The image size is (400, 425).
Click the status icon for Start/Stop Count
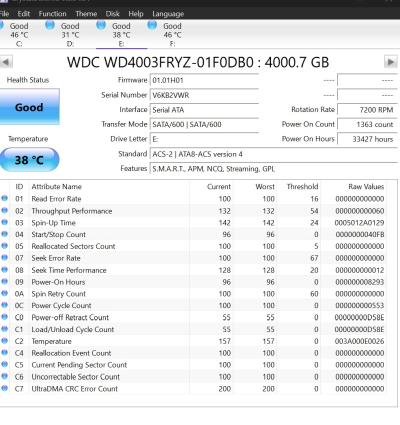tap(5, 234)
